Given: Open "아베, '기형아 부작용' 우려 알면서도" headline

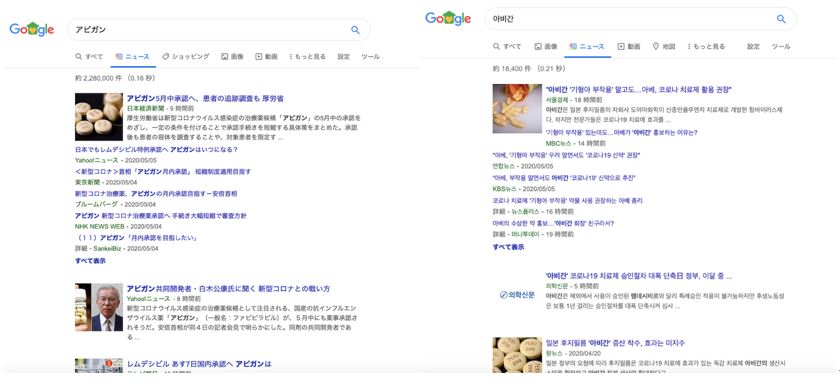Looking at the screenshot, I should click(566, 155).
